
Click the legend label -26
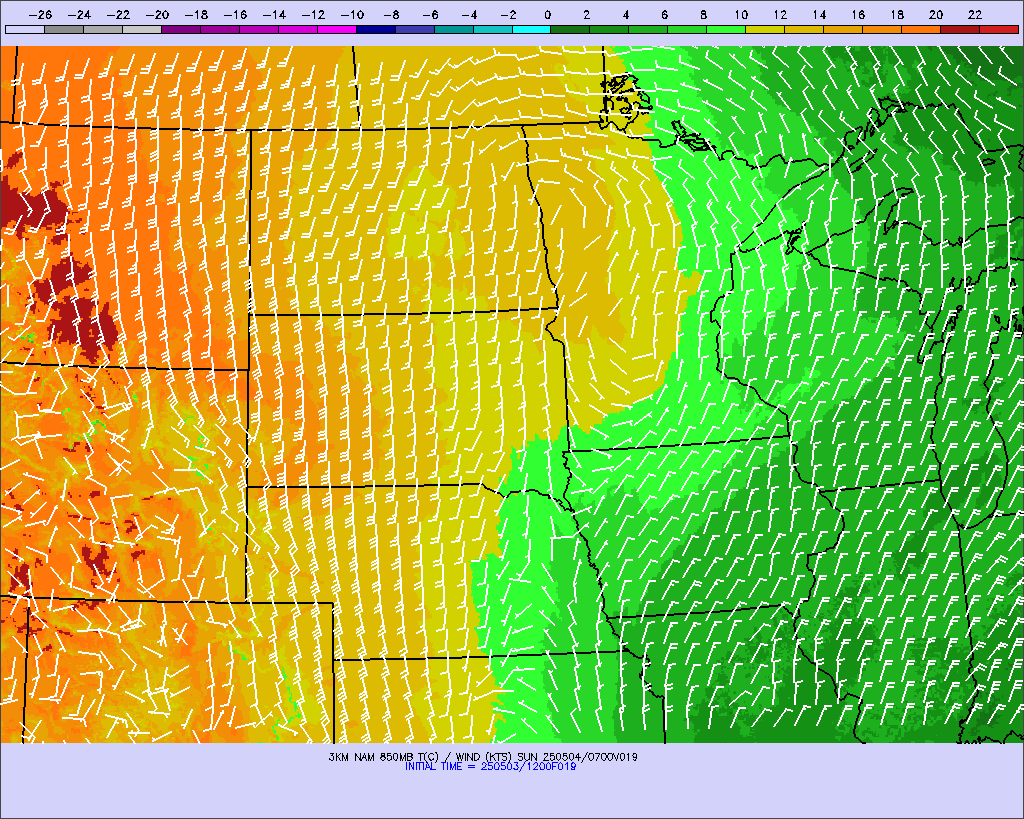(x=40, y=14)
